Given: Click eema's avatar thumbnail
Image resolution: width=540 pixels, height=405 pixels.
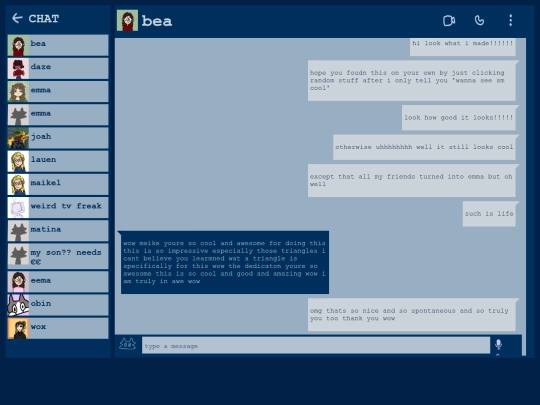Looking at the screenshot, I should click(18, 282).
